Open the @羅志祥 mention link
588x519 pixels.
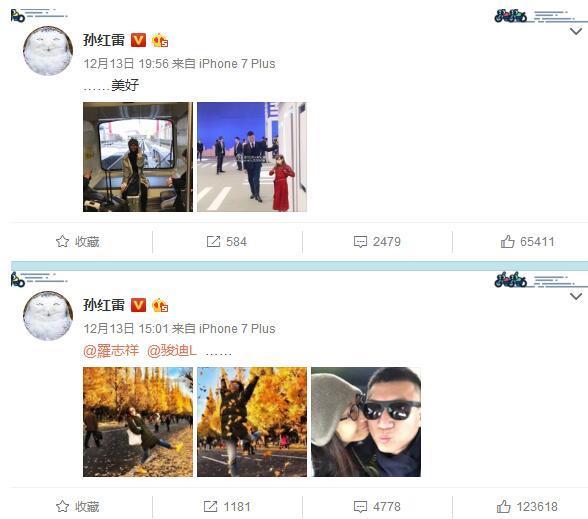[x=111, y=351]
